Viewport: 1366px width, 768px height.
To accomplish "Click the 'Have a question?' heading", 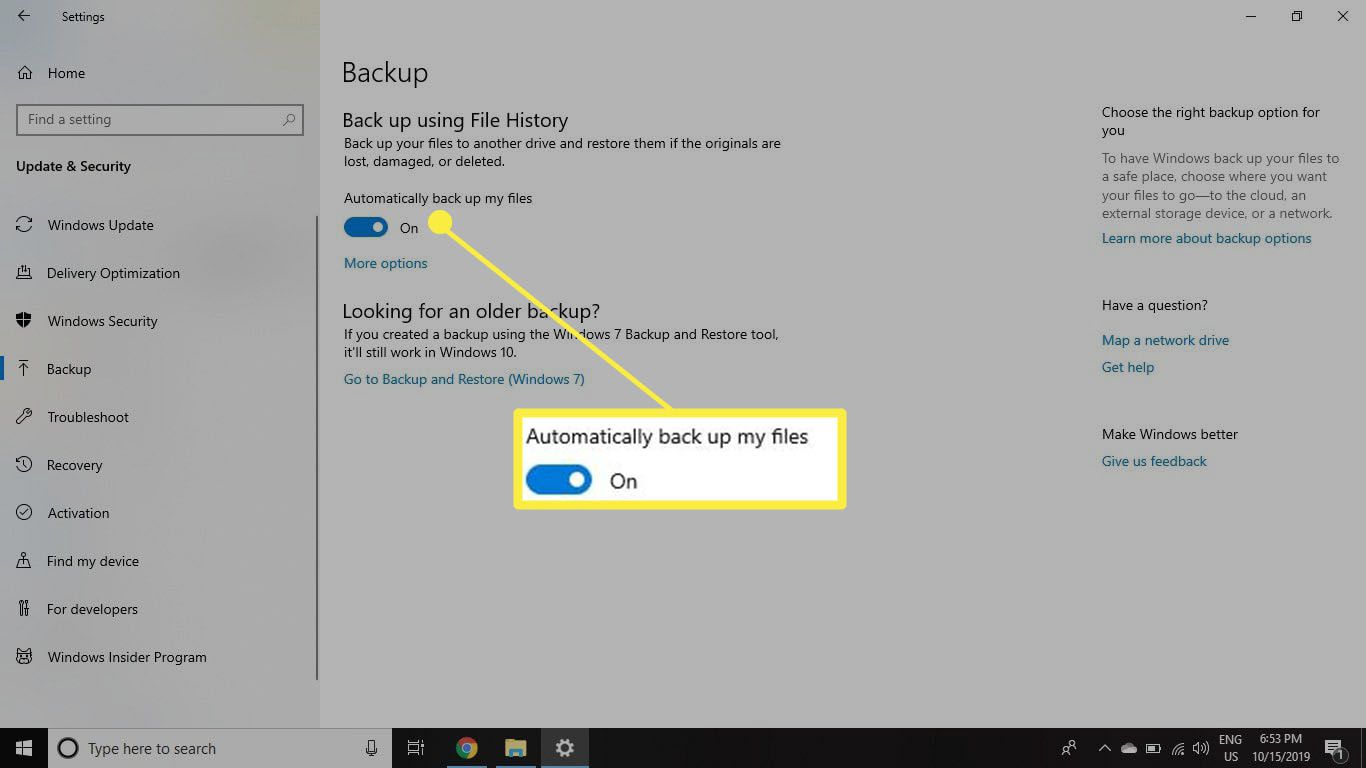I will (1154, 305).
